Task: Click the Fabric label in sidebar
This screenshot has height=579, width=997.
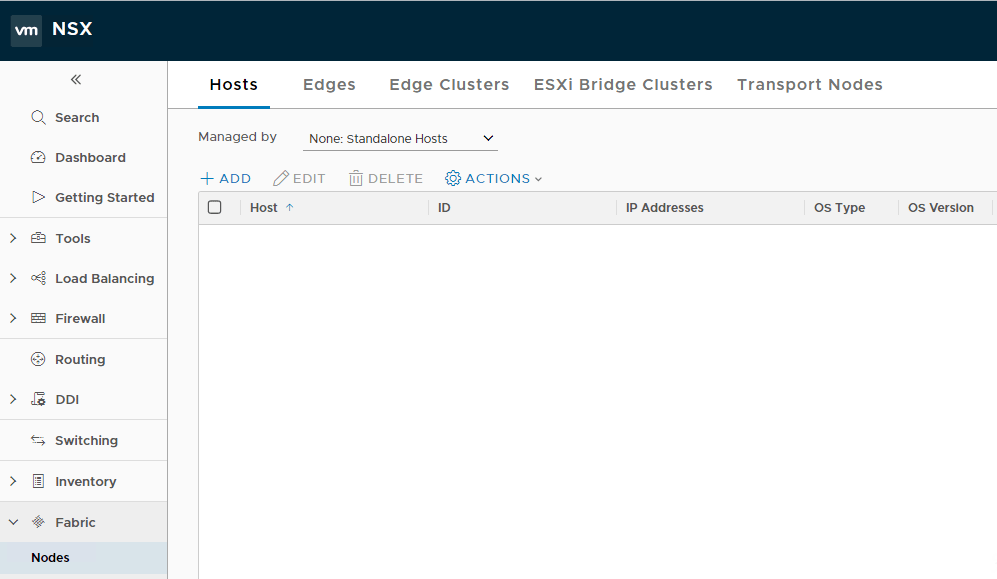Action: (x=75, y=522)
